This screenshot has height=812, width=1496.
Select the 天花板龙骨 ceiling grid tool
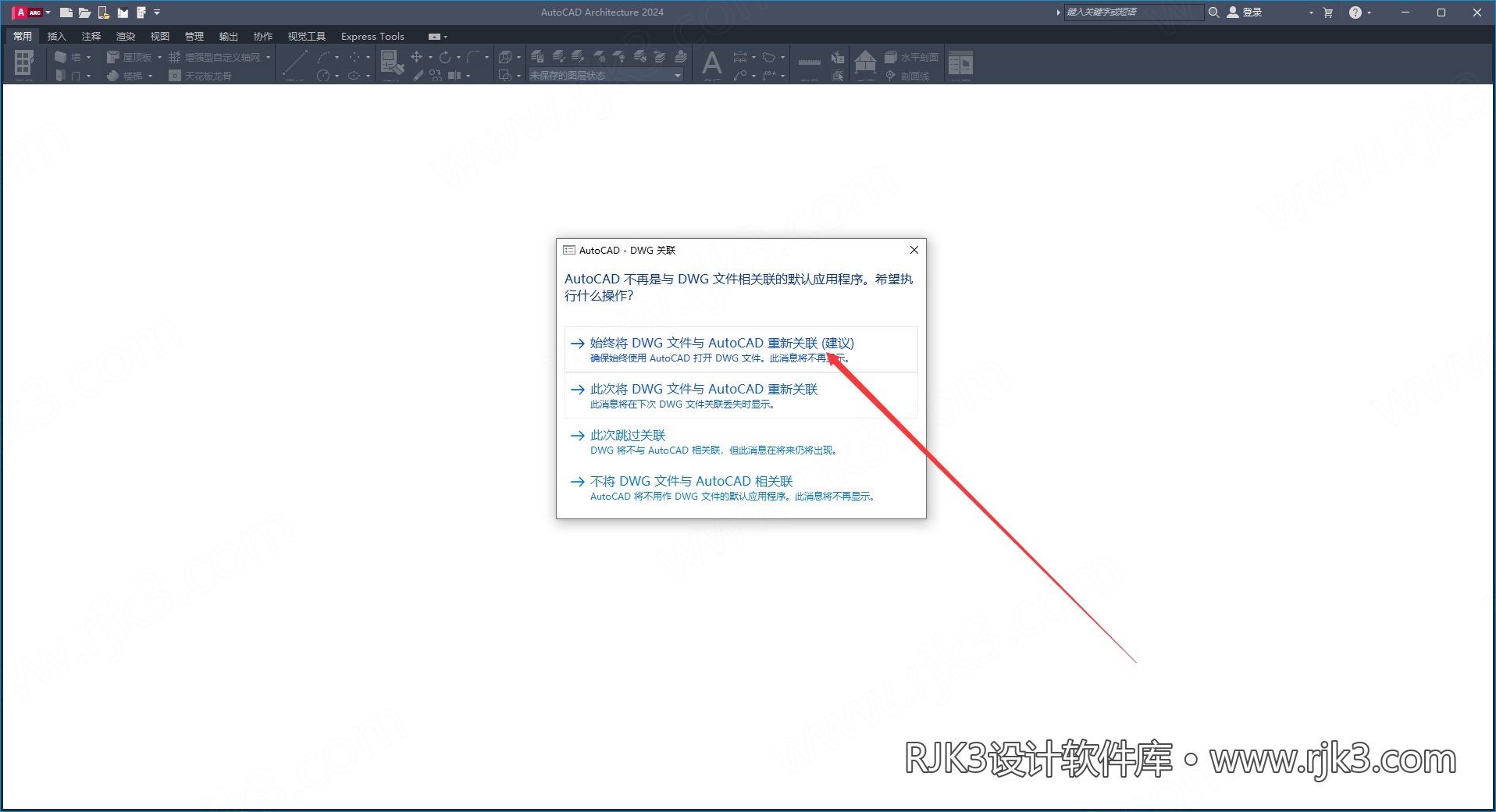tap(201, 76)
